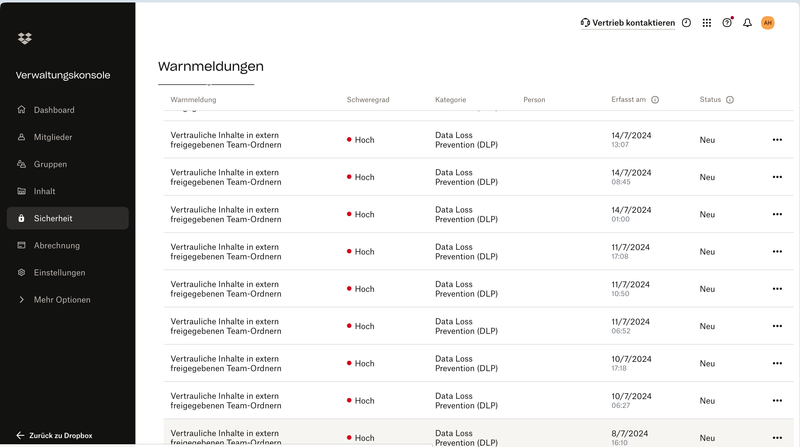Open alert row dated 11/7/2024 10:50

tap(225, 289)
